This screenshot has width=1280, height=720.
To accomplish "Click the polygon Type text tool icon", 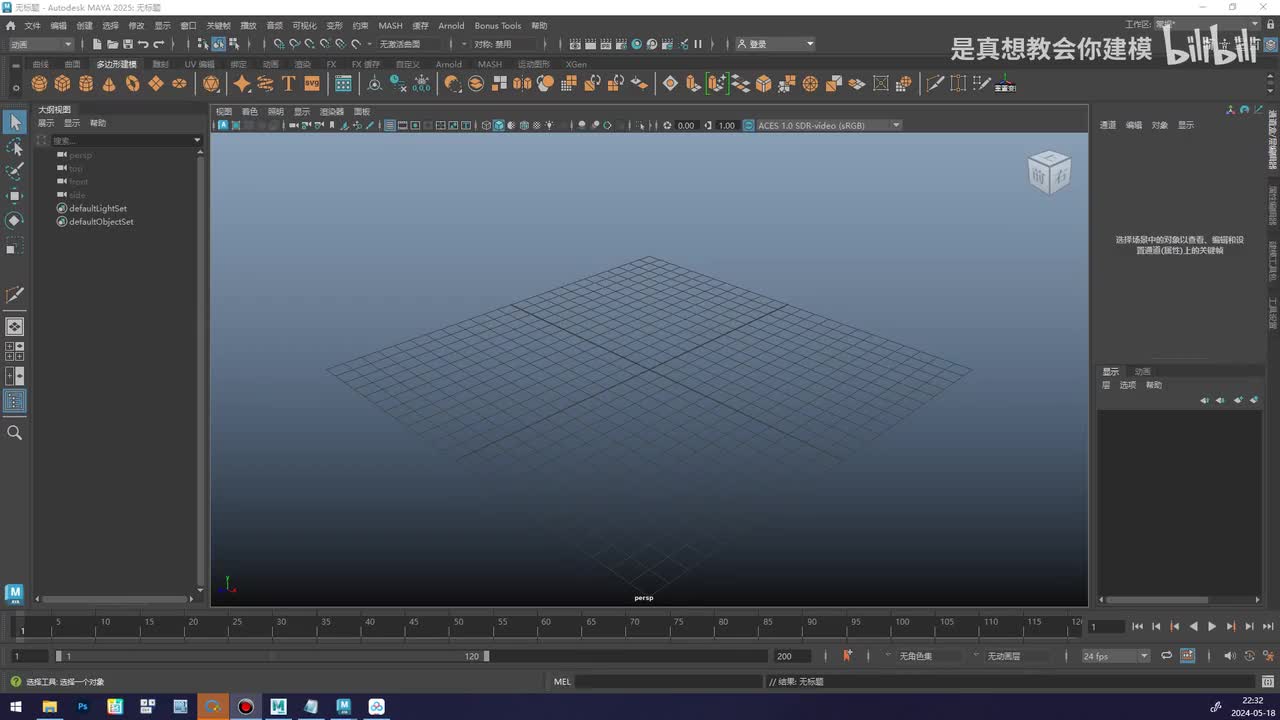I will coord(289,84).
